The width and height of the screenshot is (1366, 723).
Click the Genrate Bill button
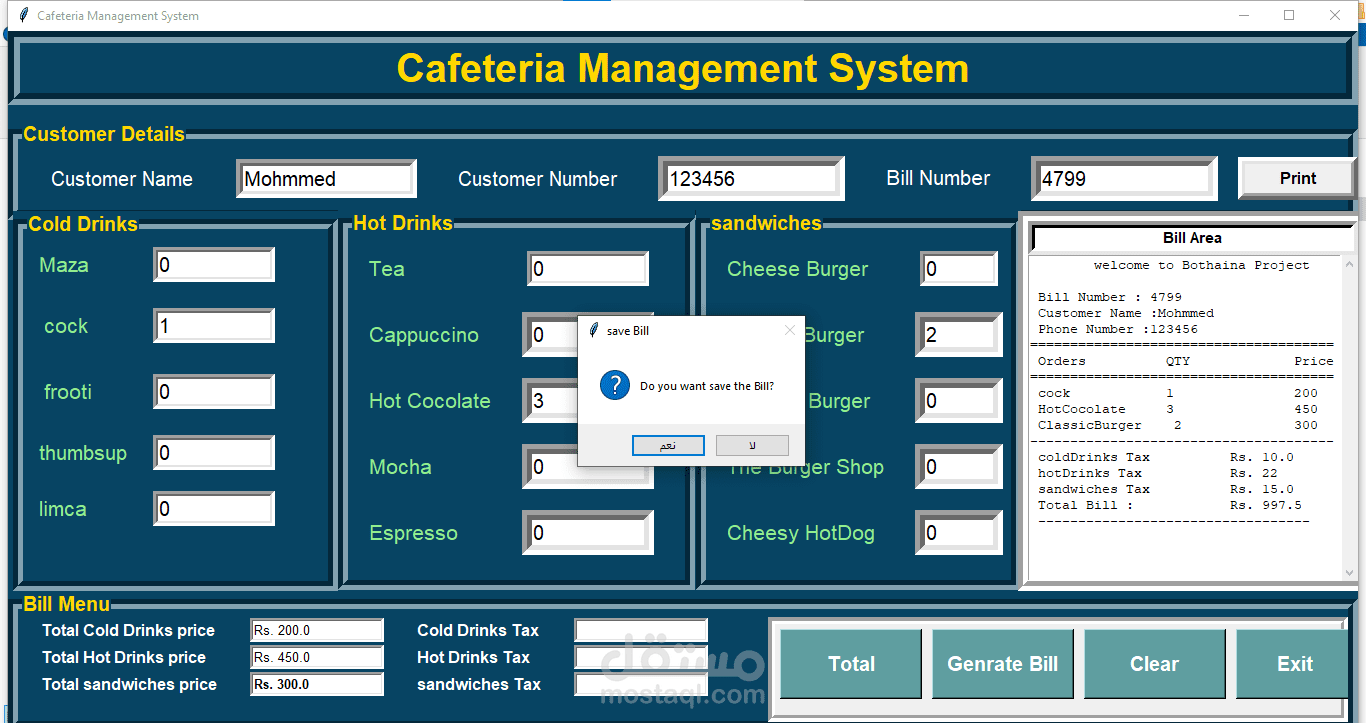pos(1002,663)
